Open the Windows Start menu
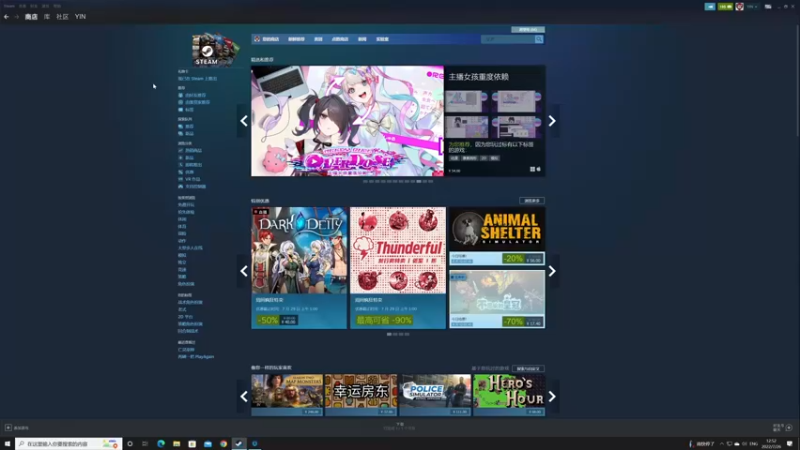Viewport: 800px width, 450px height. (7, 444)
